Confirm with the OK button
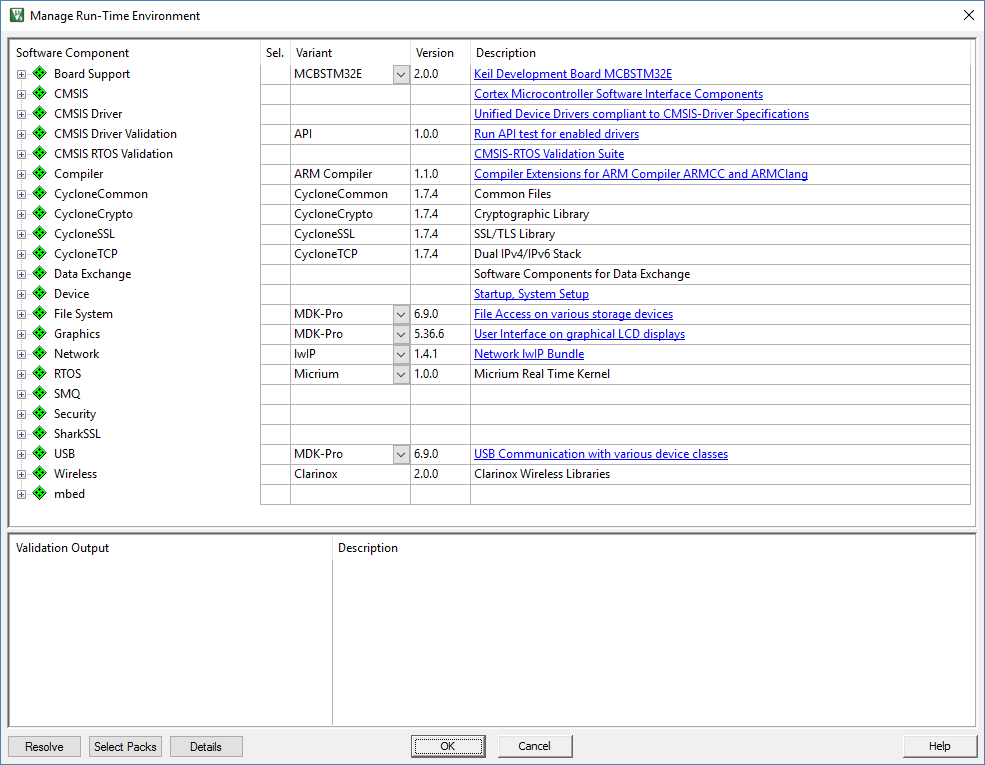Viewport: 985px width, 765px height. pos(447,746)
